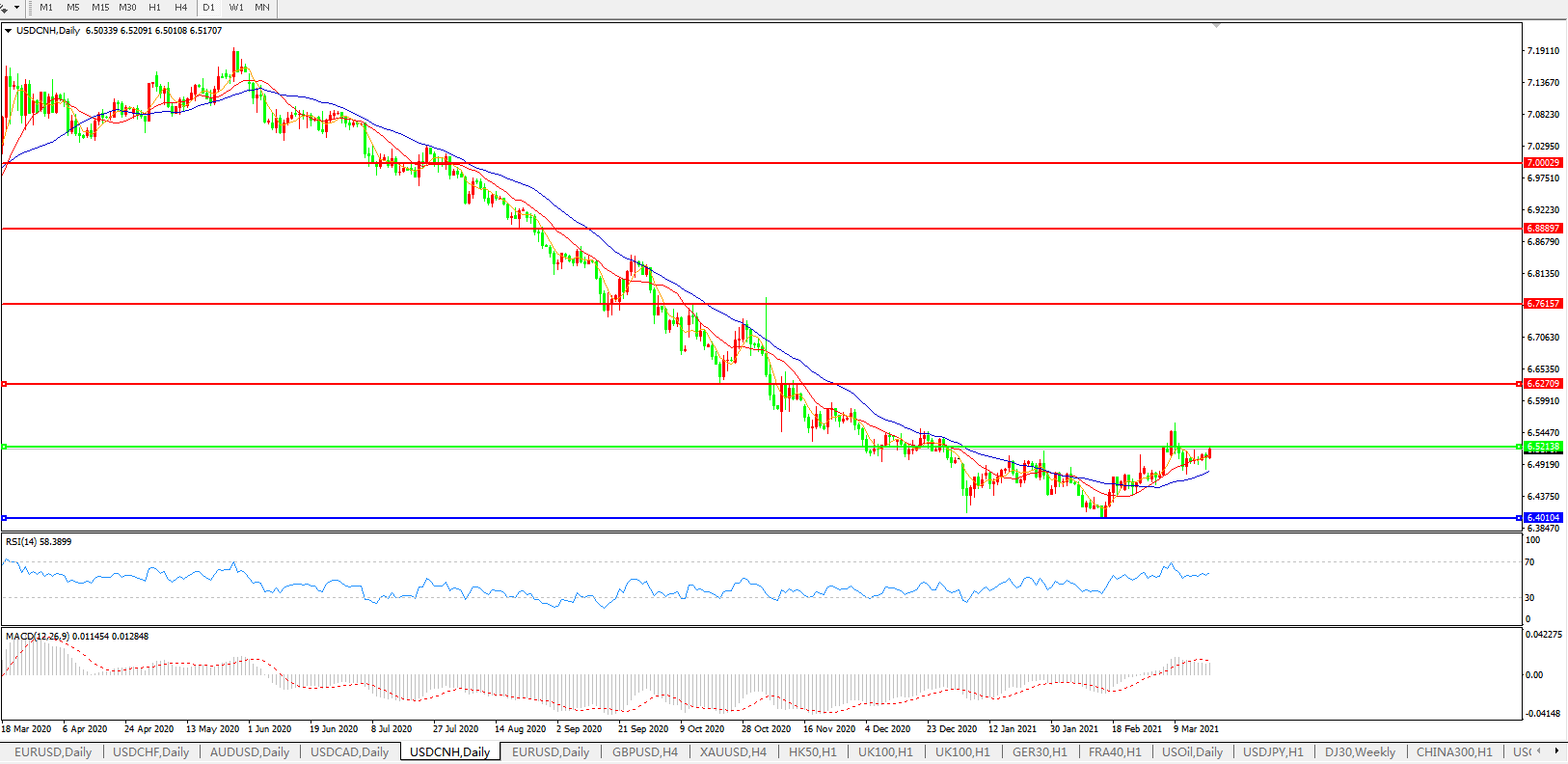The height and width of the screenshot is (764, 1568).
Task: Click left handle of the green horizontal line
Action: click(5, 447)
